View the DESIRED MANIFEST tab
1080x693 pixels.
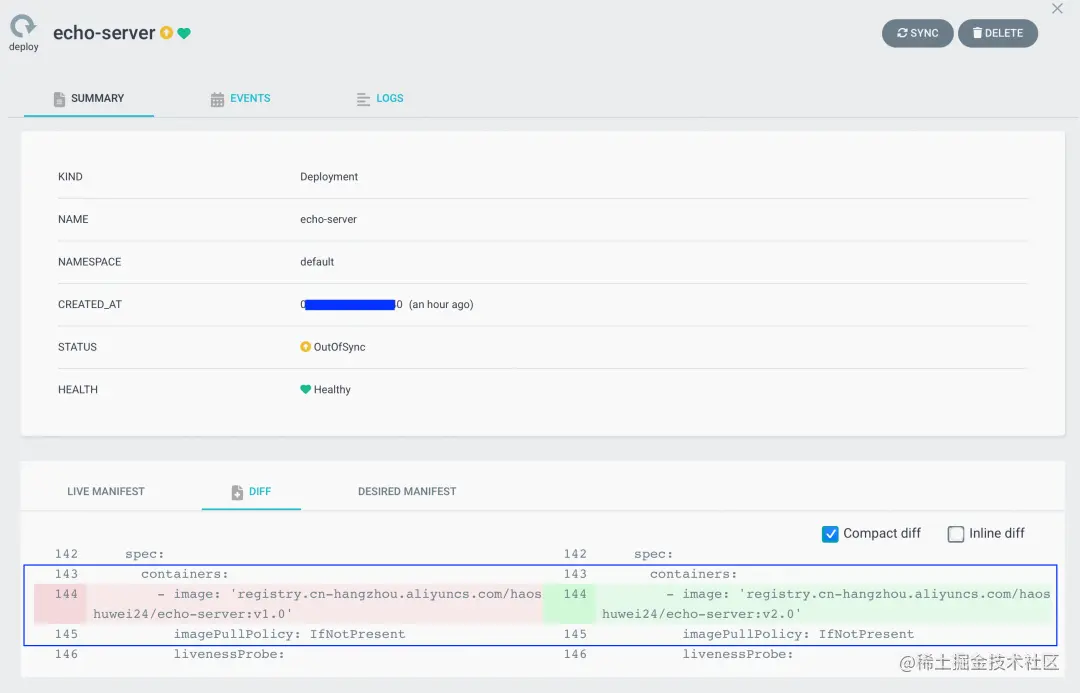pos(407,491)
